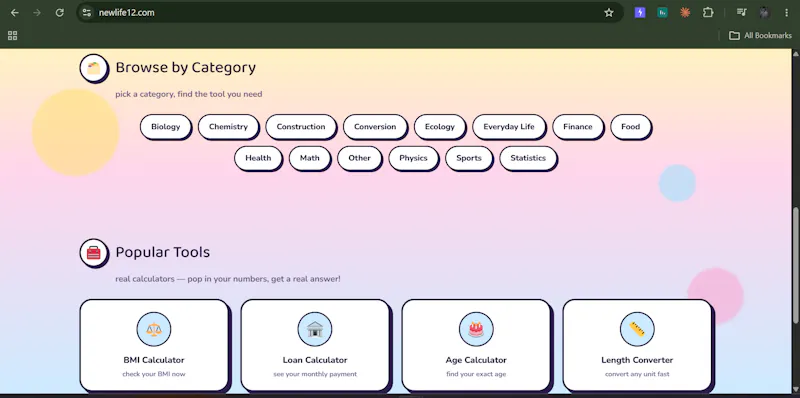Viewport: 800px width, 398px height.
Task: Click the browser forward arrow
Action: [x=37, y=13]
